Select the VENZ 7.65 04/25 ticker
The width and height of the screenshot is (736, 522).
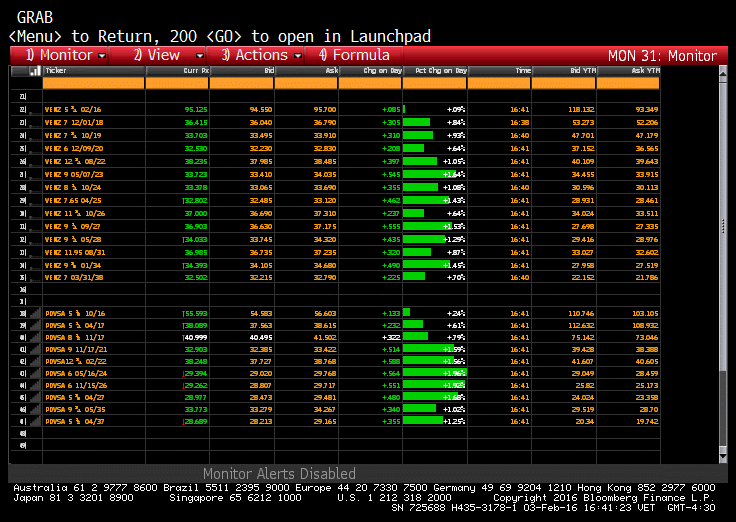pos(73,200)
